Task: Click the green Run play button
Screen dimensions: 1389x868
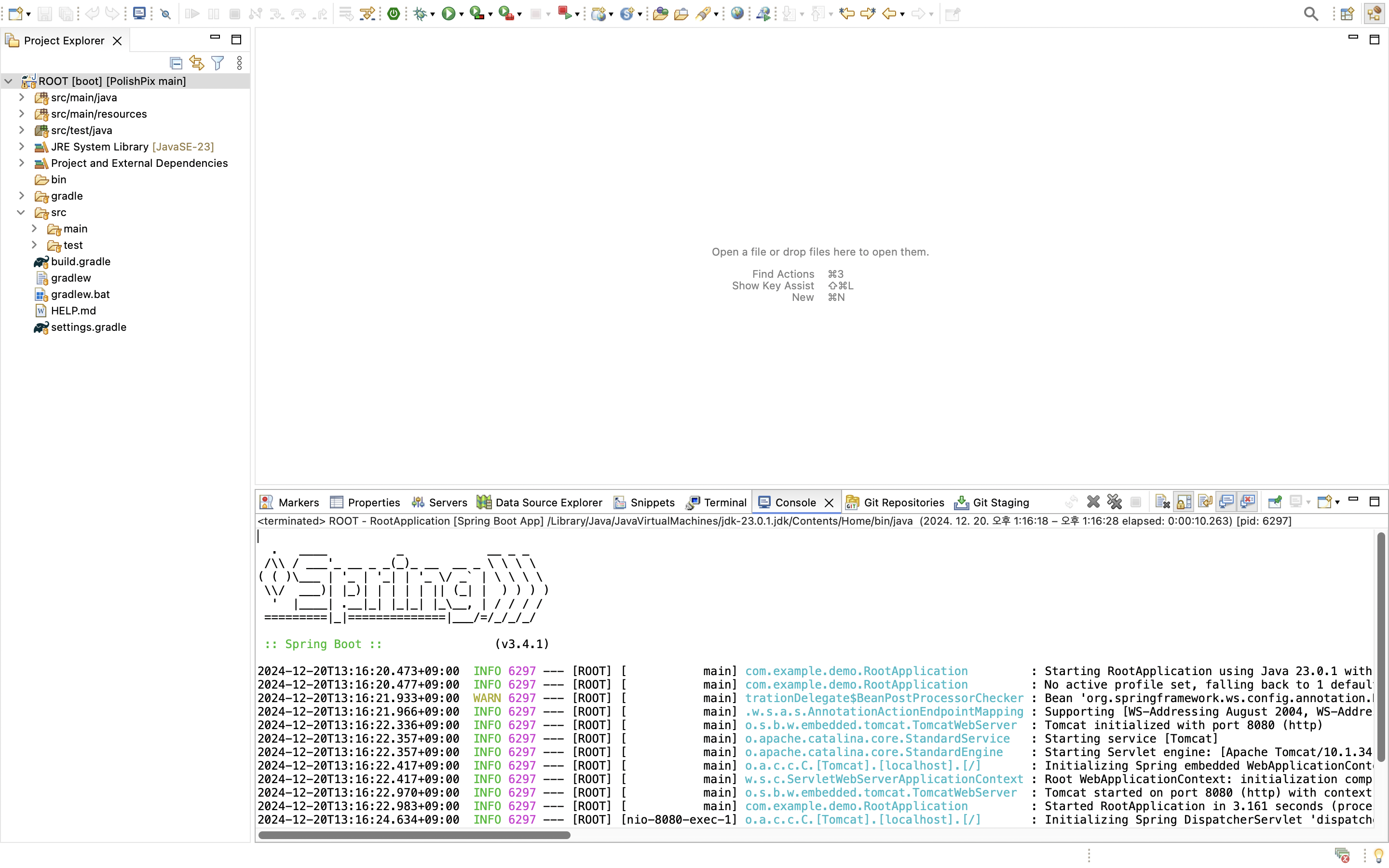Action: [x=448, y=14]
